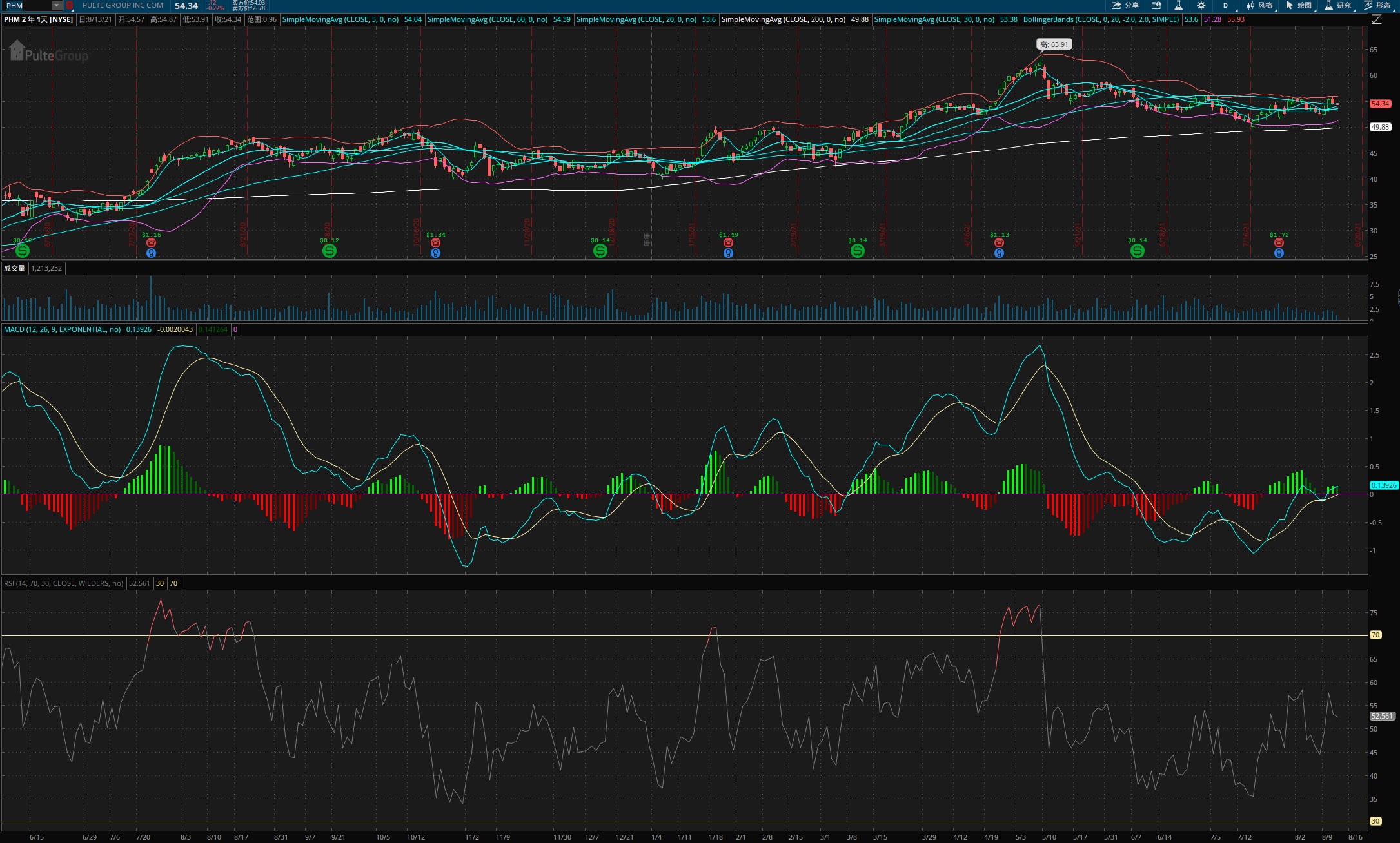Open the Drawing (绘图) tools menu
The image size is (1400, 843).
click(1299, 5)
